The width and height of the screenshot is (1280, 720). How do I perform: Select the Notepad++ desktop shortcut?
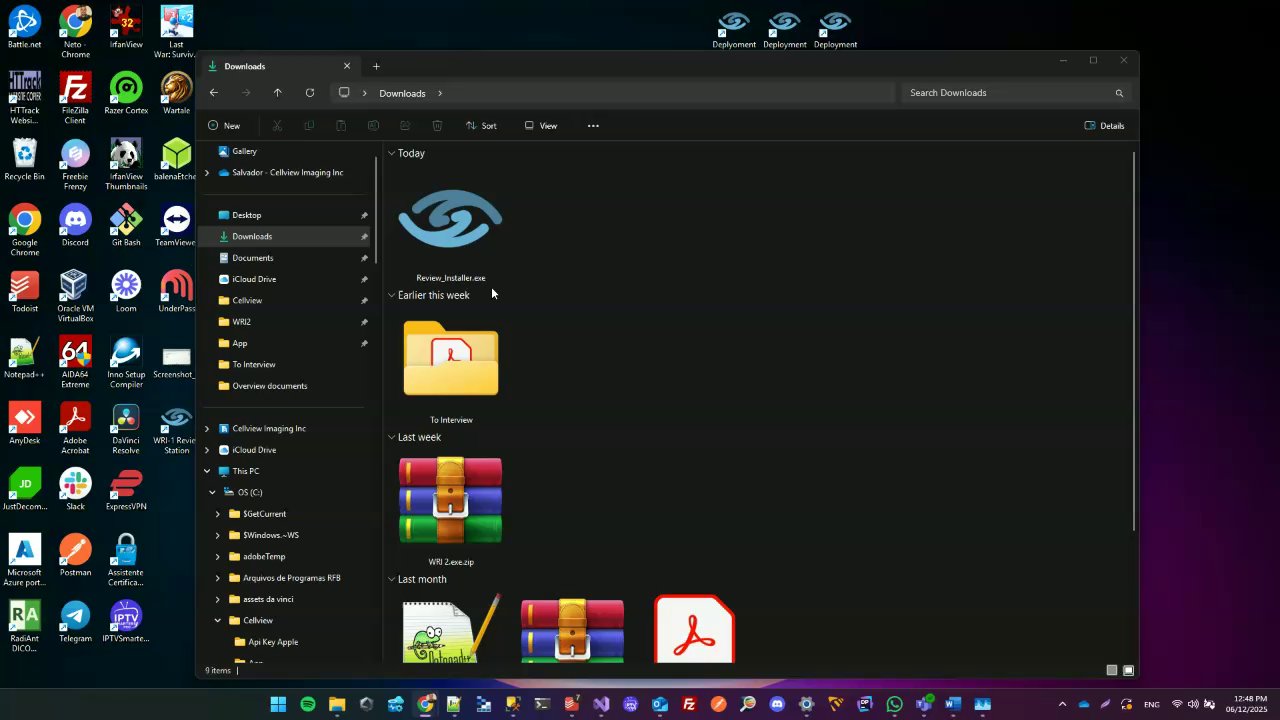click(x=25, y=358)
